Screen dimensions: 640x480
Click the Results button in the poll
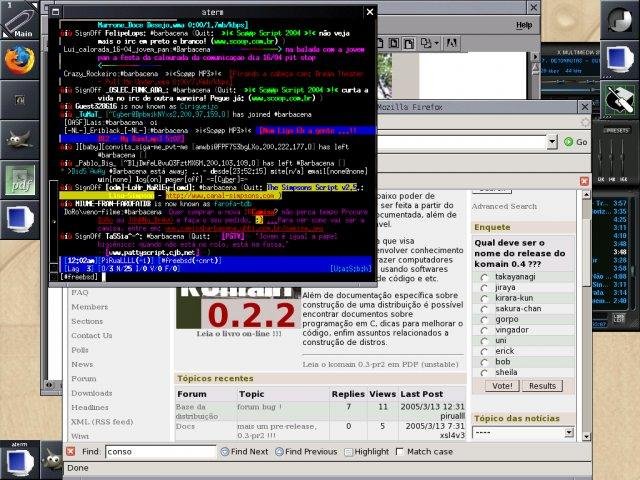point(542,386)
